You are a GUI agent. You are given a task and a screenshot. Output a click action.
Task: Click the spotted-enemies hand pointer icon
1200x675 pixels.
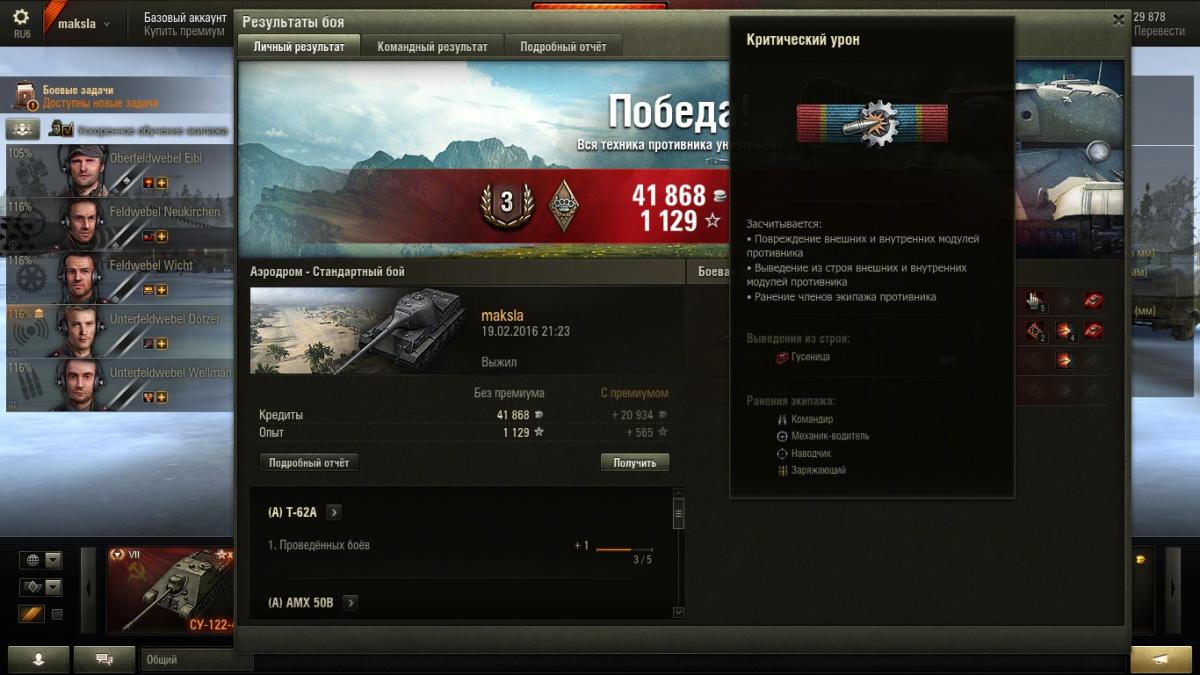click(x=1035, y=300)
